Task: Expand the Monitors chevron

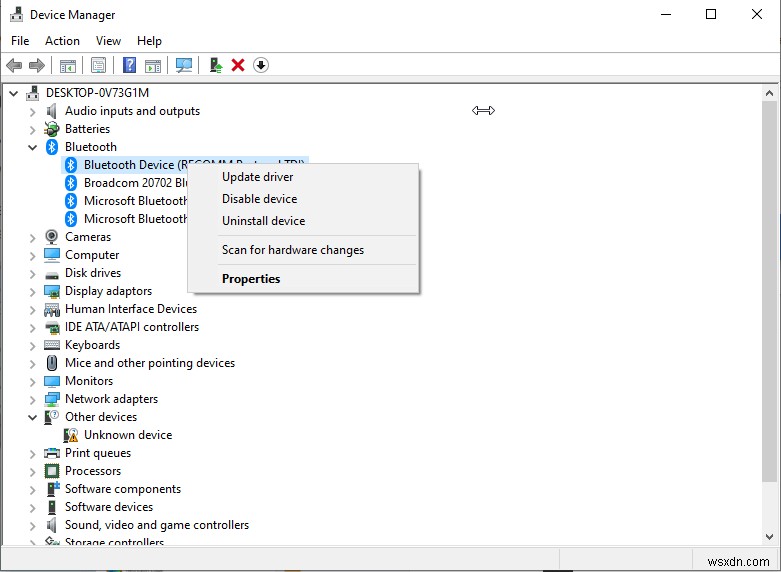Action: click(32, 382)
